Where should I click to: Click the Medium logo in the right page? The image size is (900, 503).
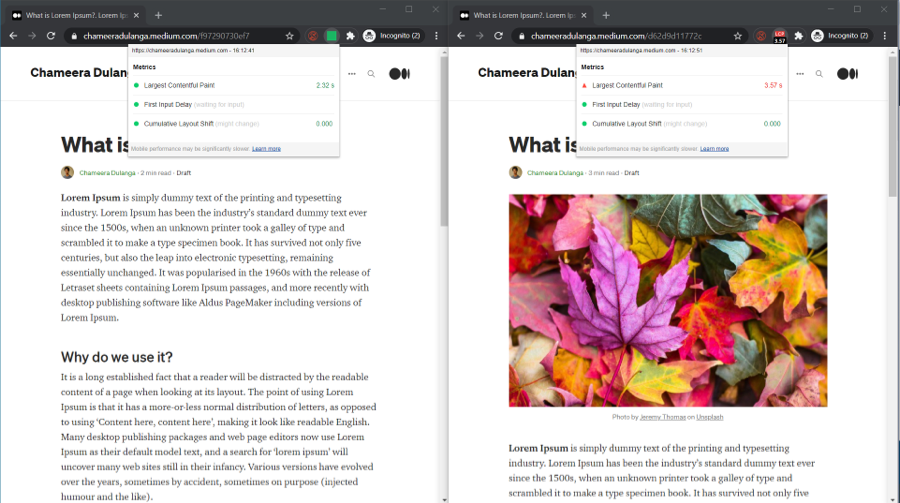[847, 73]
